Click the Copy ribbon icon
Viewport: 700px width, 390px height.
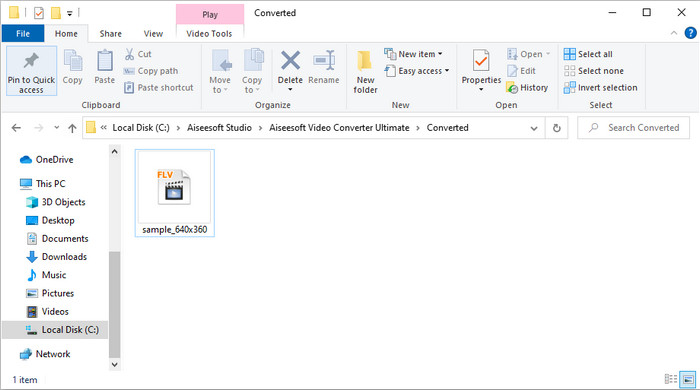click(72, 67)
